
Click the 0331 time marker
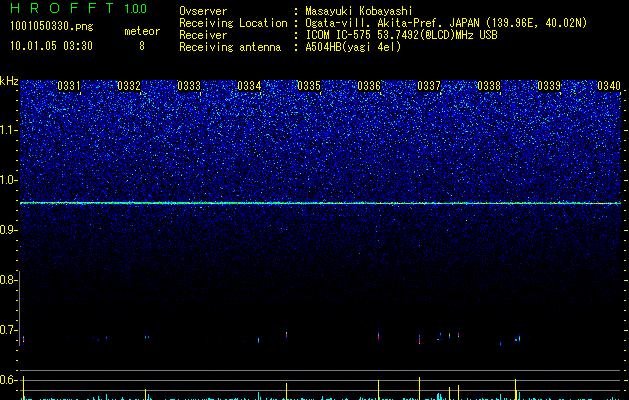(x=69, y=86)
